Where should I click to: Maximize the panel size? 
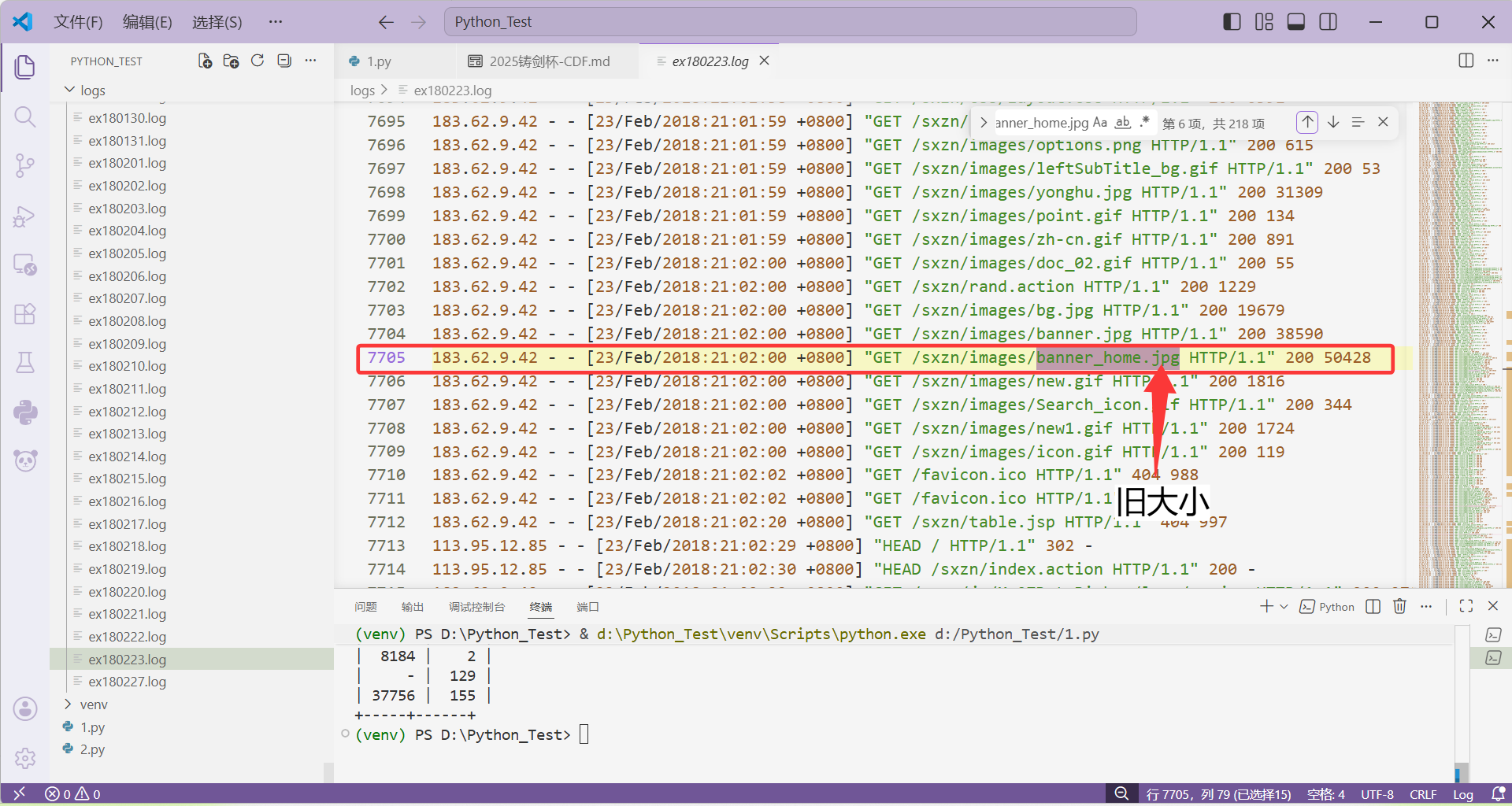click(x=1466, y=606)
